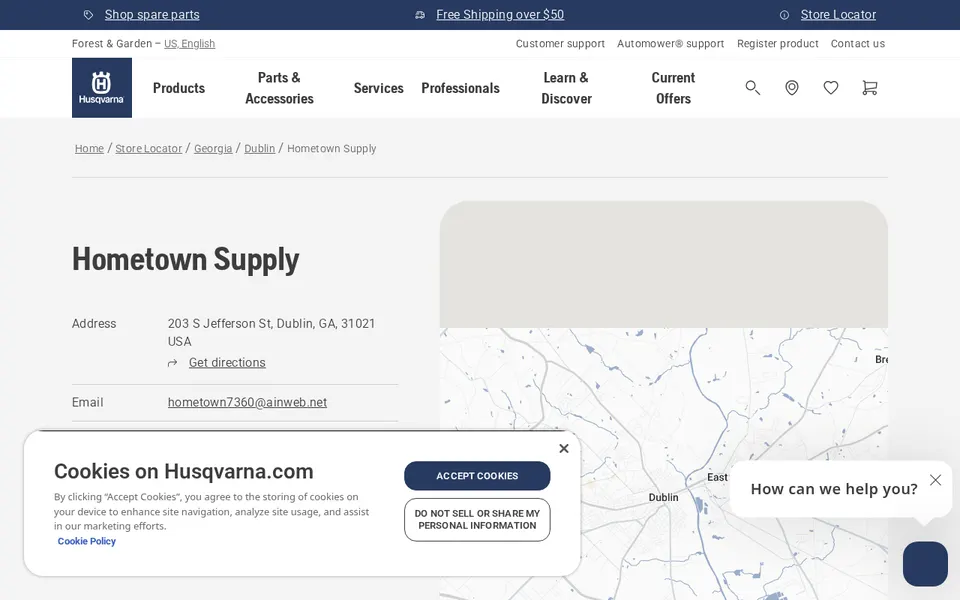Click Store Locator link in top bar
Viewport: 960px width, 600px height.
(x=838, y=15)
